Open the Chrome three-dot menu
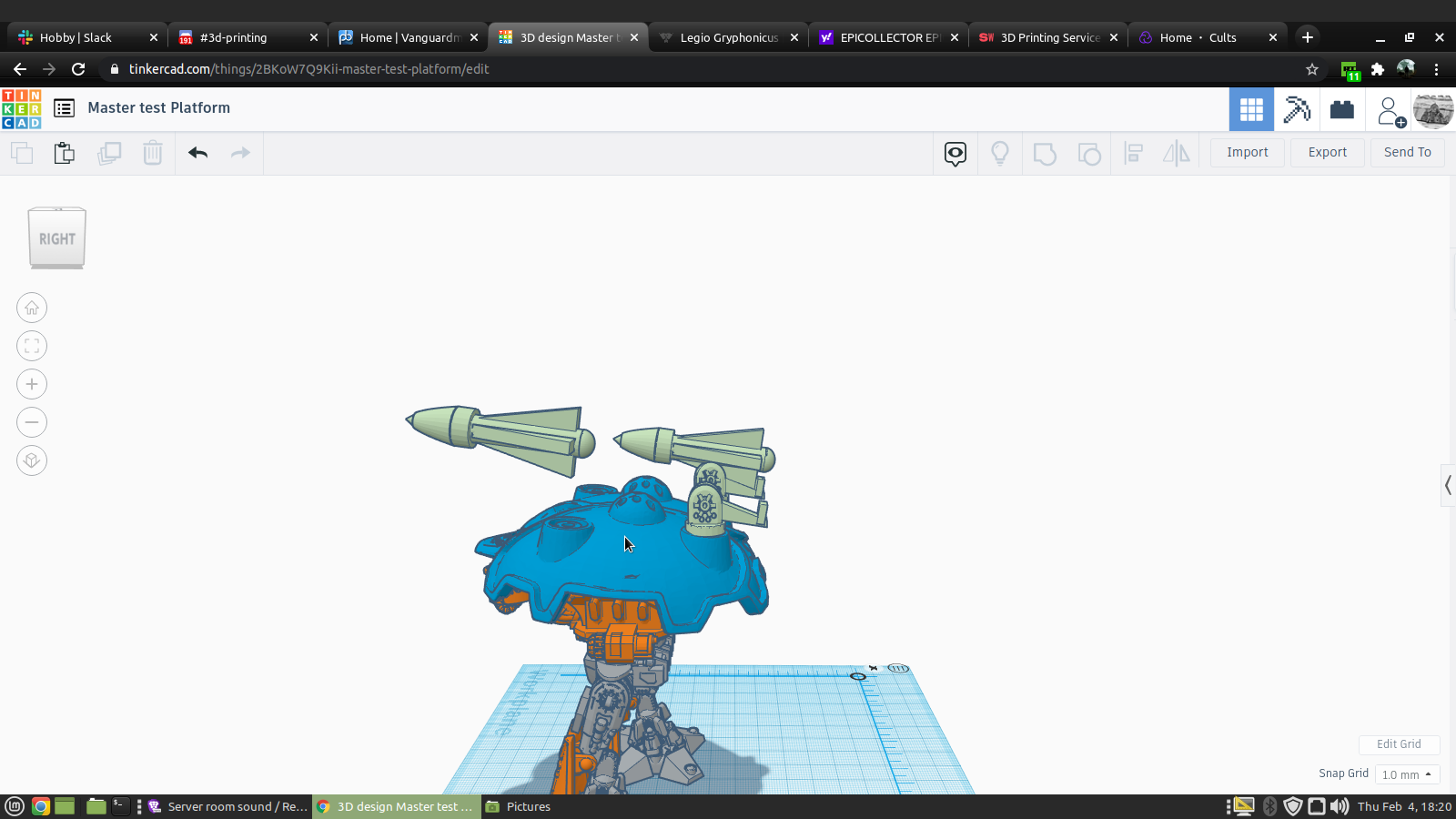The width and height of the screenshot is (1456, 819). [x=1437, y=69]
